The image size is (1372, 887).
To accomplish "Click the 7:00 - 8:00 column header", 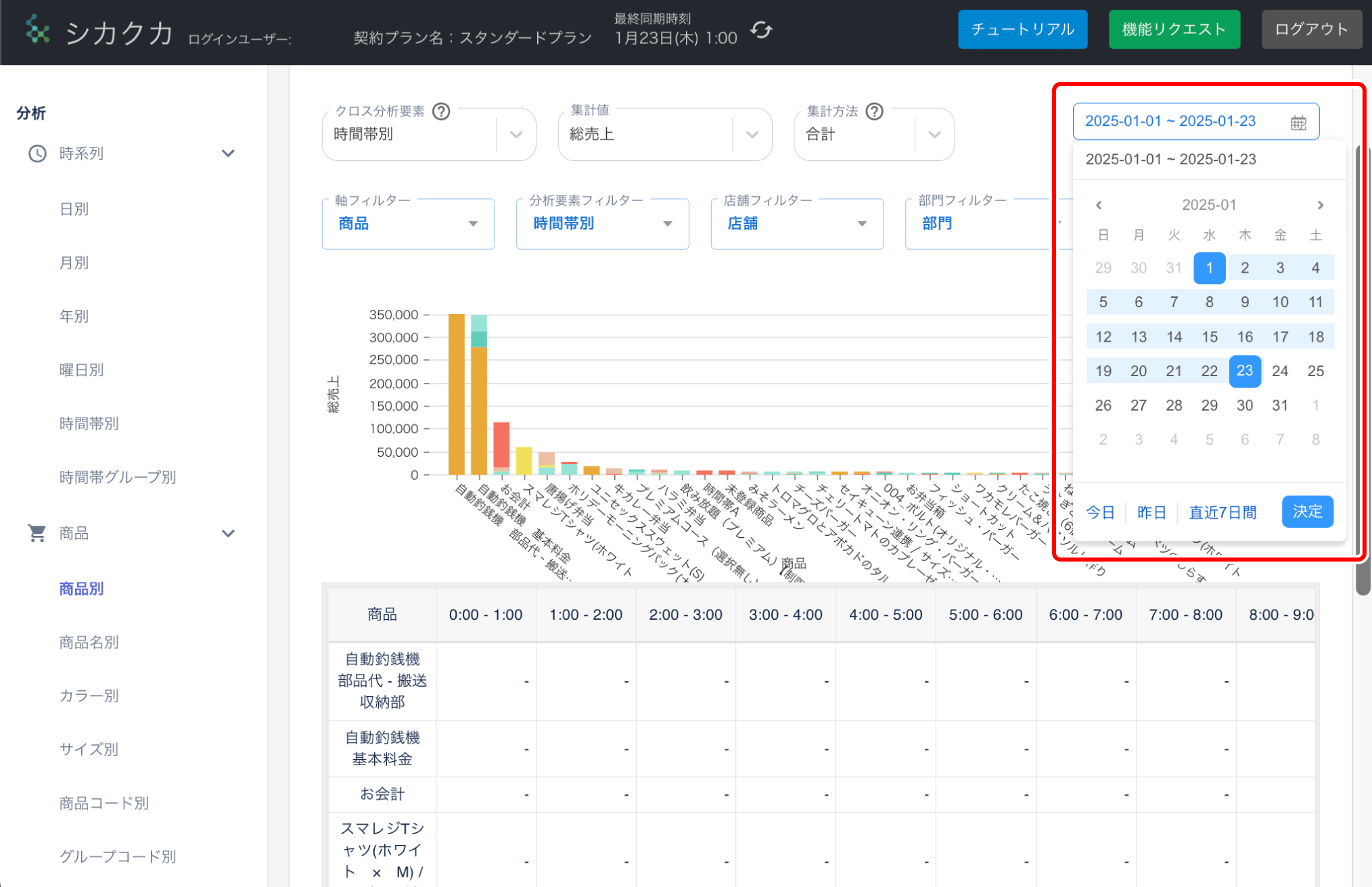I will click(x=1185, y=614).
